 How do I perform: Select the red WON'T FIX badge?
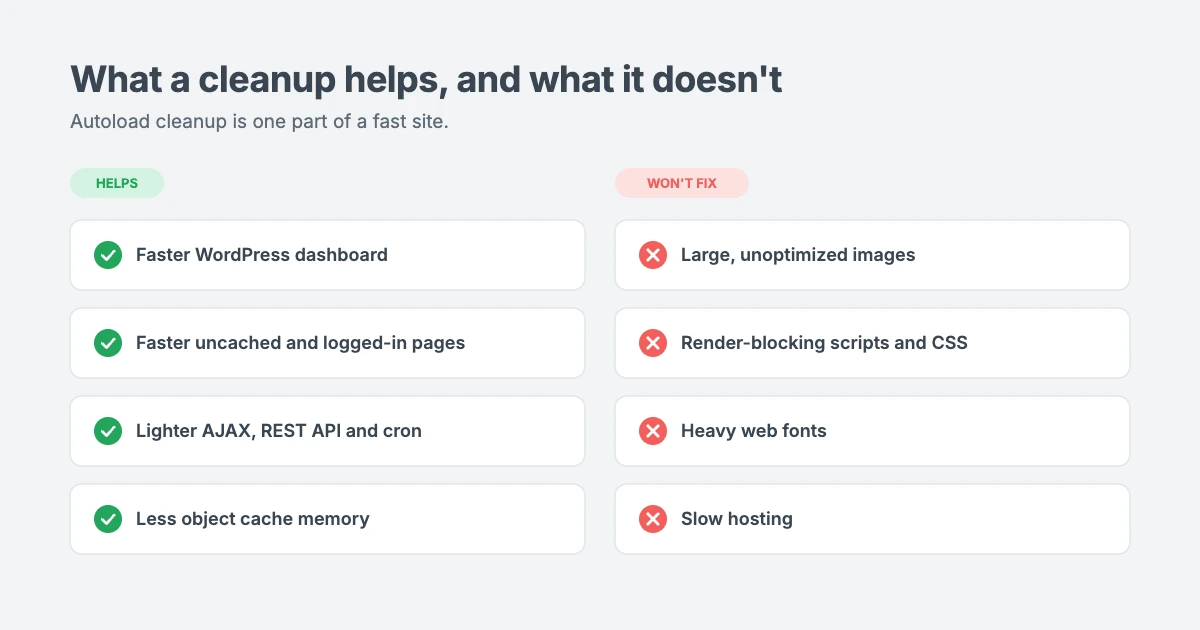pos(682,183)
